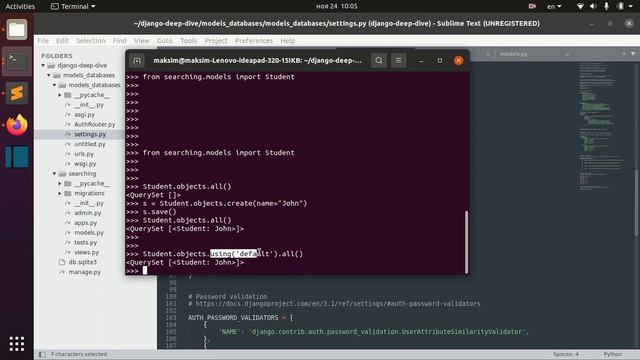Viewport: 640px width, 360px height.
Task: Open apps.py in sidebar
Action: [x=85, y=222]
